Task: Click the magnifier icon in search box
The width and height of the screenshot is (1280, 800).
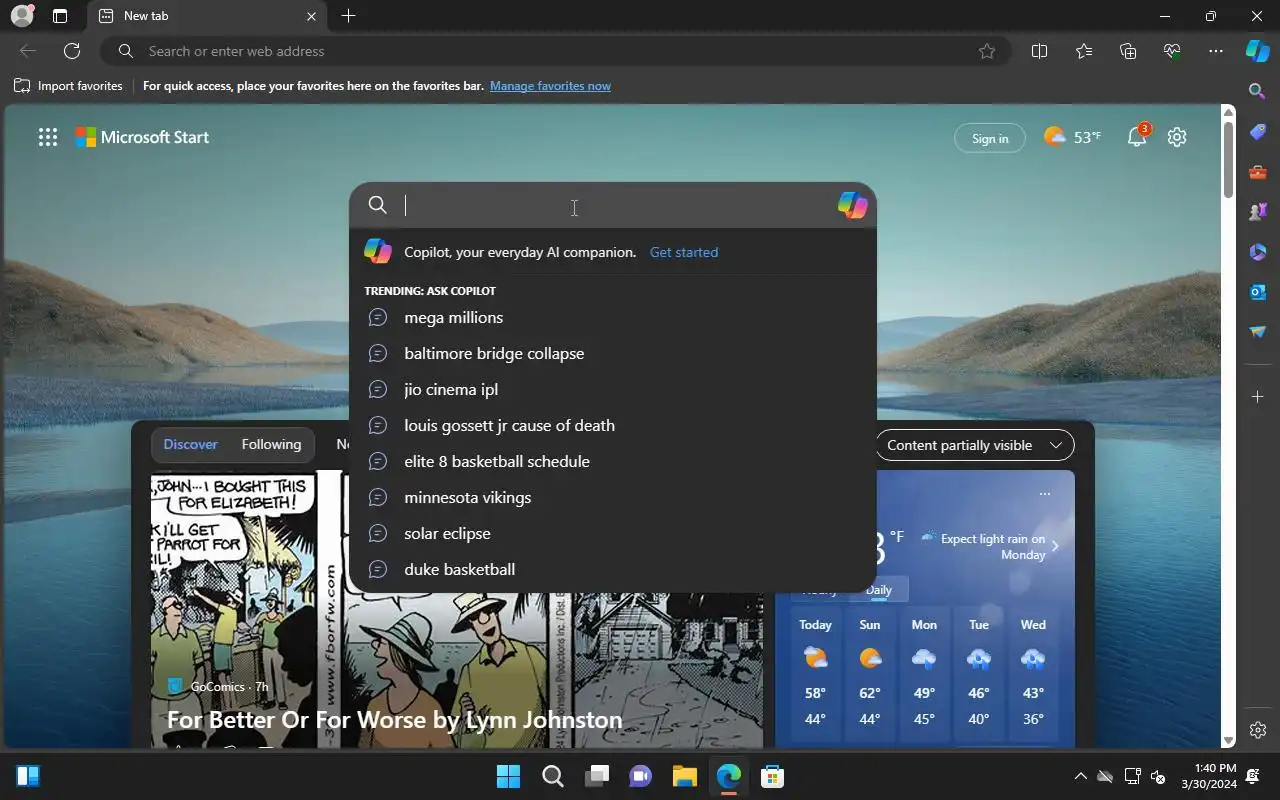Action: [377, 205]
